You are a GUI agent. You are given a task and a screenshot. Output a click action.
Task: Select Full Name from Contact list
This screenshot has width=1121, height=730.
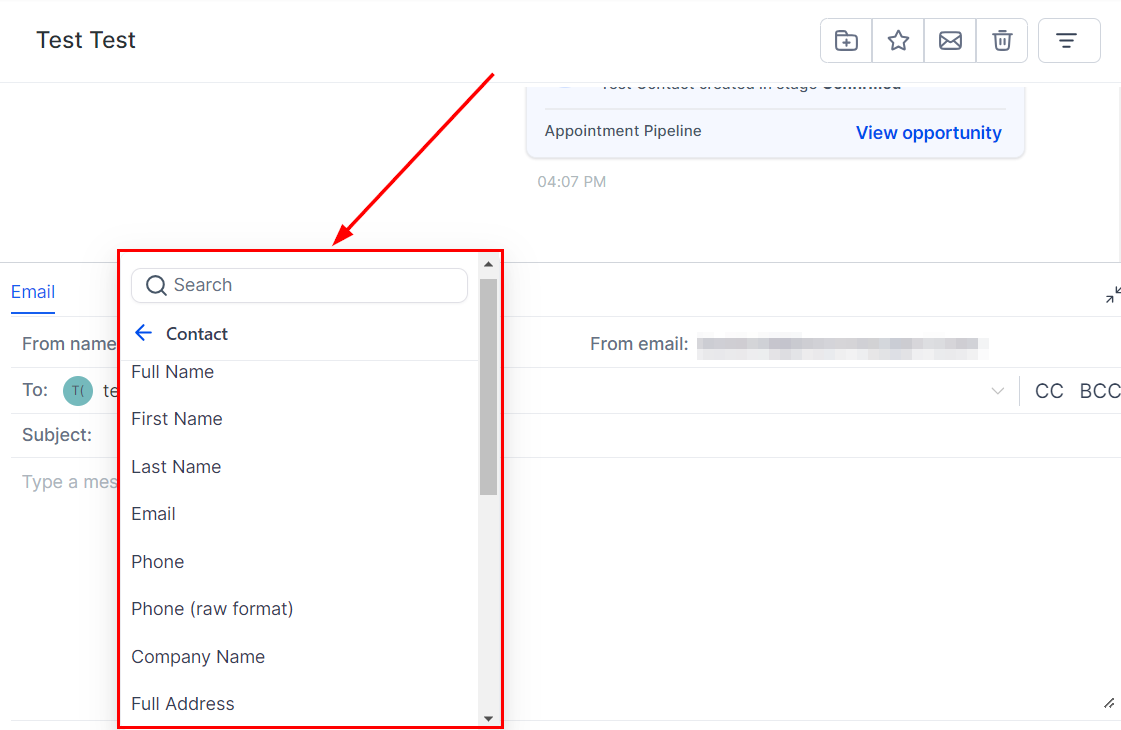click(x=172, y=372)
